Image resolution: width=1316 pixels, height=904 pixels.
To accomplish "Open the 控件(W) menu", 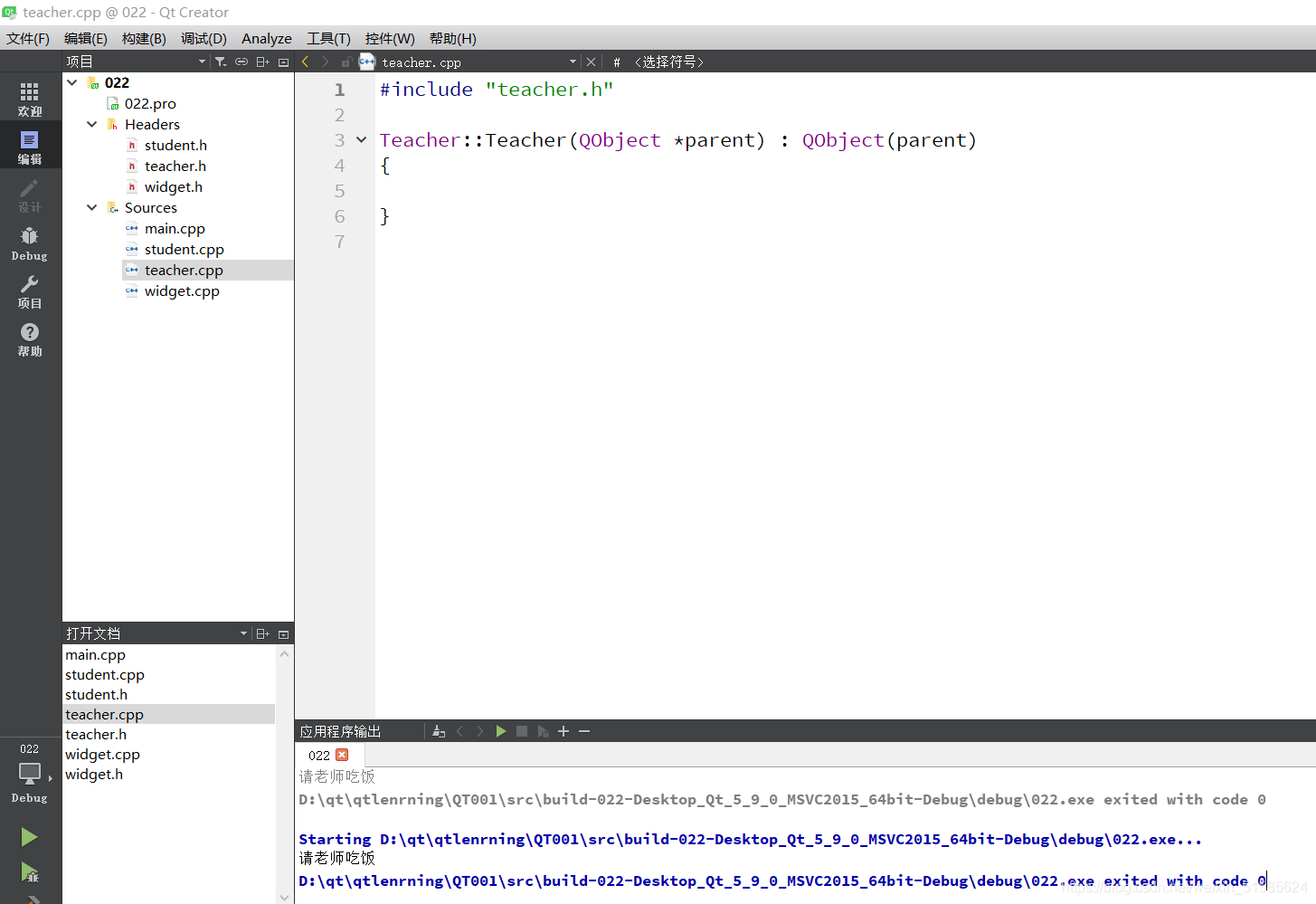I will click(390, 38).
